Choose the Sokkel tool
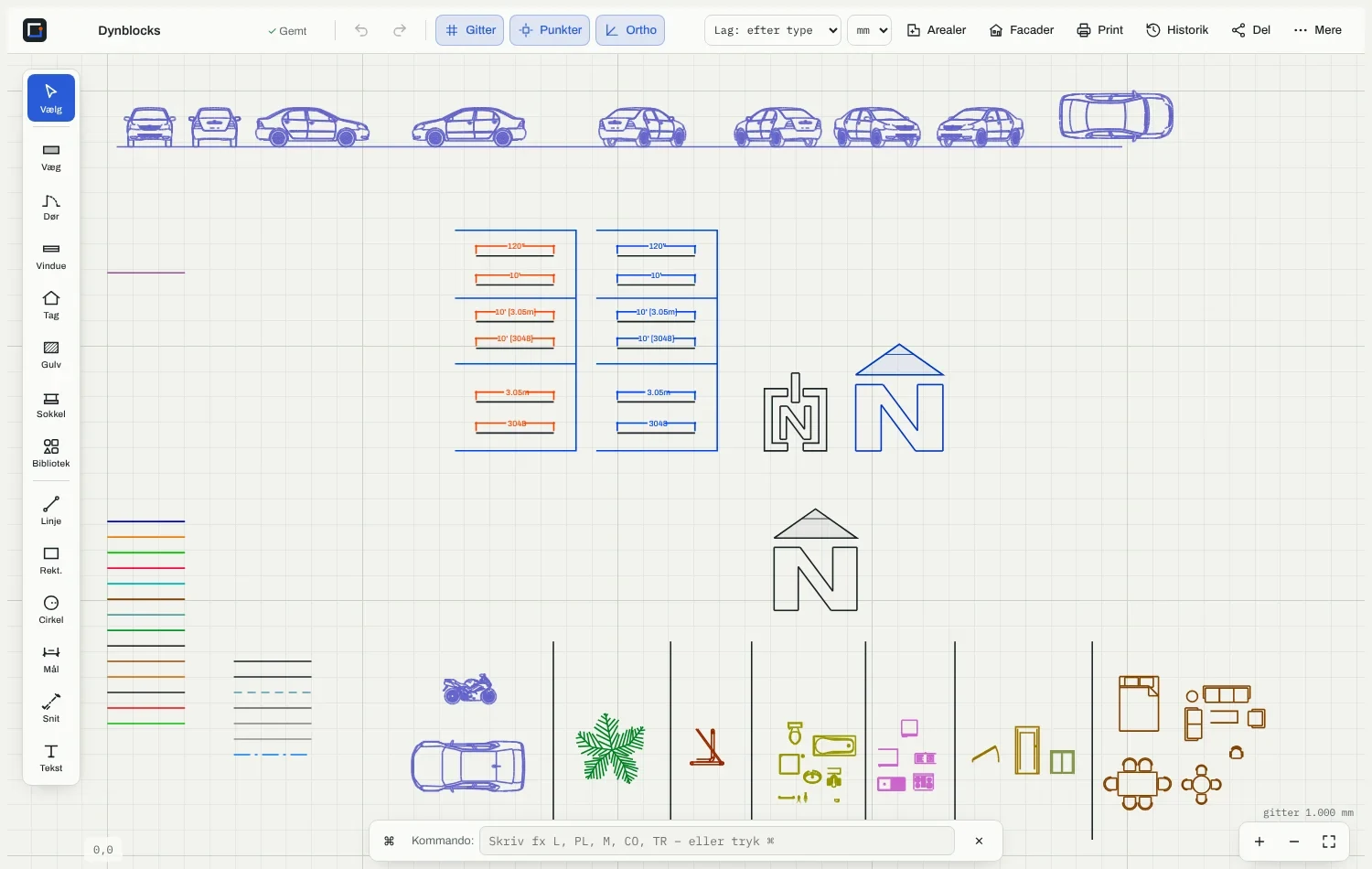The width and height of the screenshot is (1372, 869). [x=51, y=404]
